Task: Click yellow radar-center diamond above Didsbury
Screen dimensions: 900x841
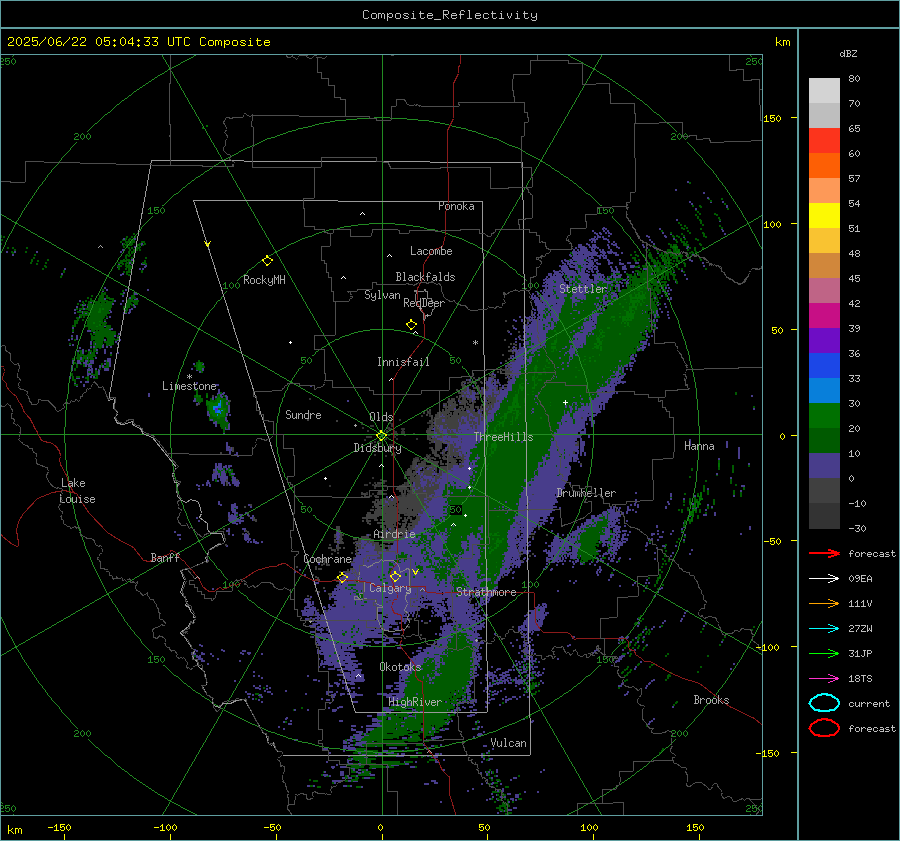Action: (x=382, y=436)
